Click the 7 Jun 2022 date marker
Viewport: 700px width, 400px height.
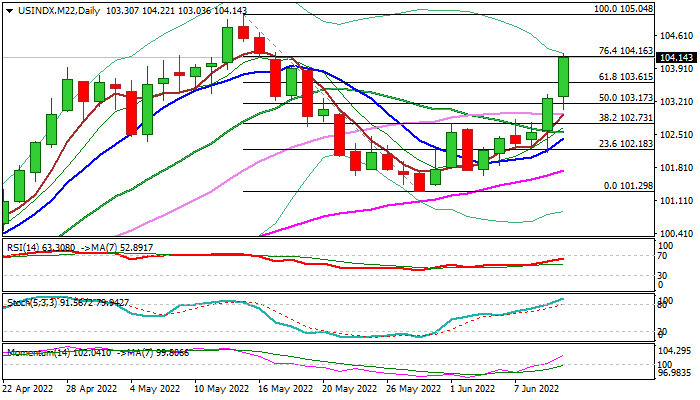[x=536, y=389]
